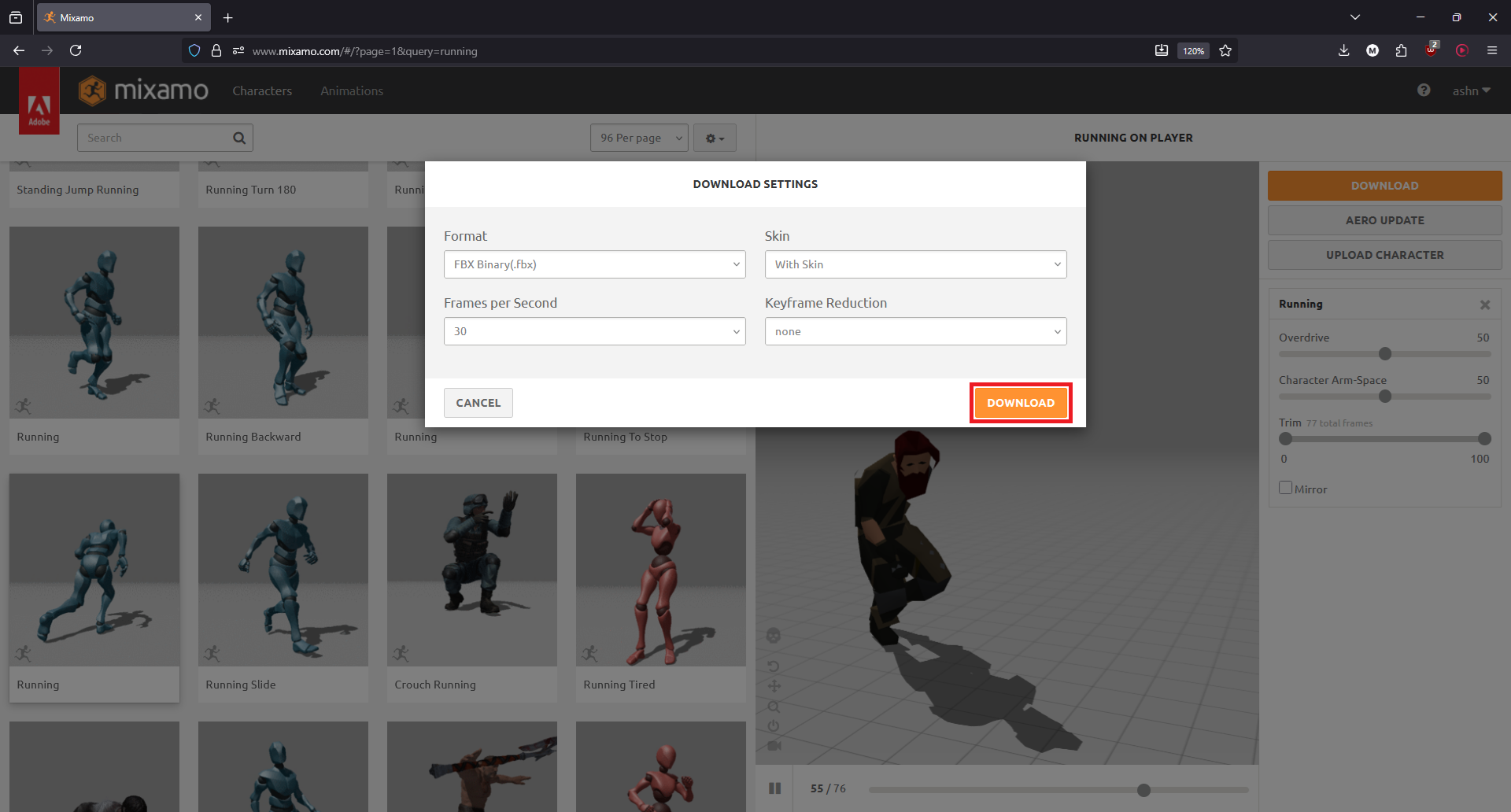Click the help question mark icon

pyautogui.click(x=1424, y=90)
